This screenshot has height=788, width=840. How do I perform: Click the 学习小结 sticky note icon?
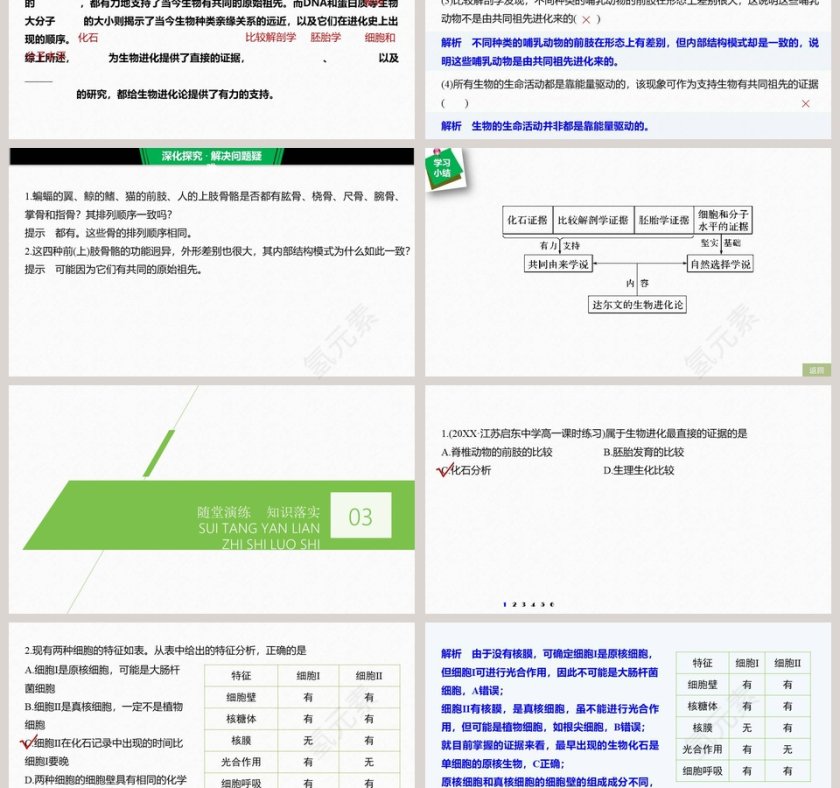click(x=445, y=166)
